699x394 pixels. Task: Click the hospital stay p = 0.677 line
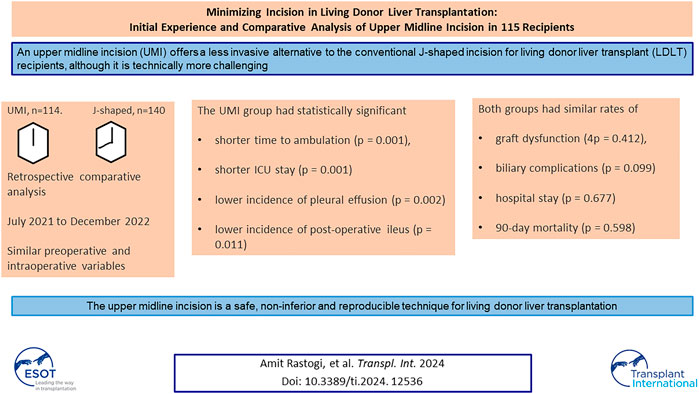coord(555,198)
